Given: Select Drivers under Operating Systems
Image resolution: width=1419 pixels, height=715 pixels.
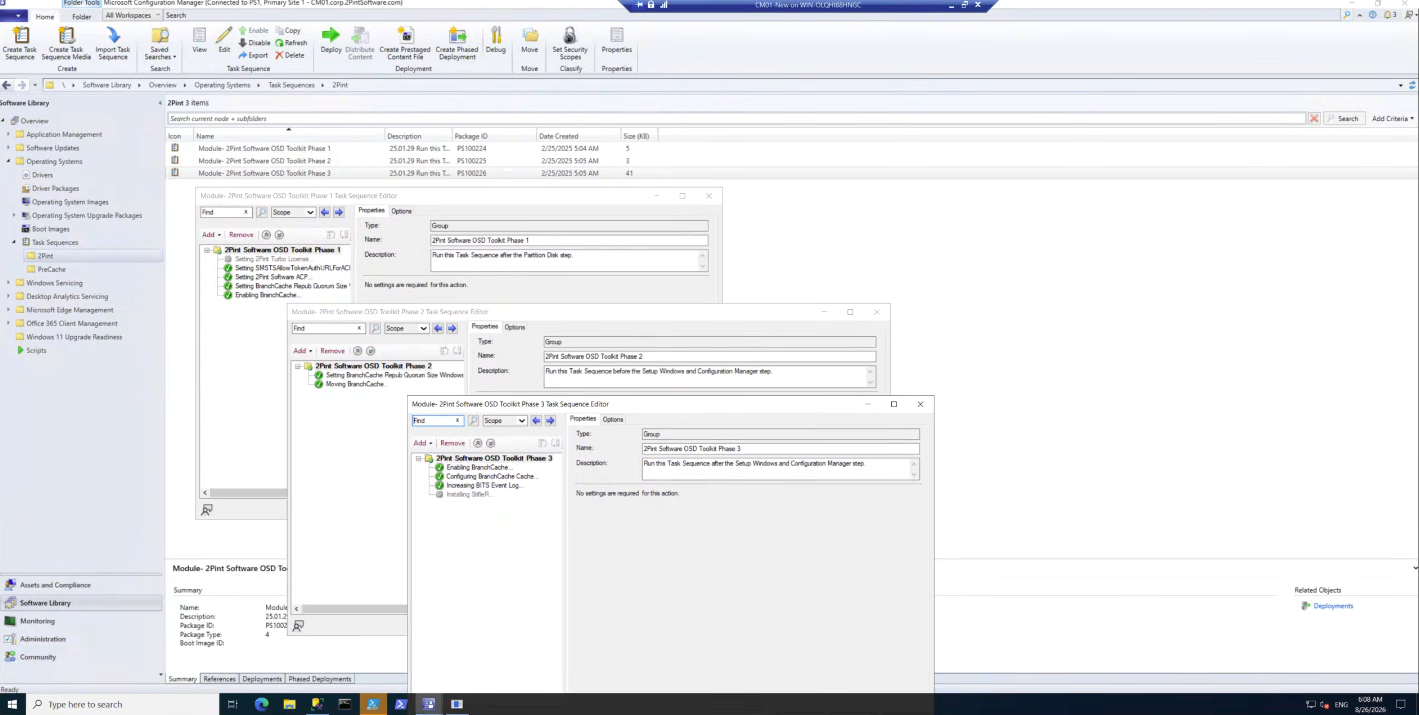Looking at the screenshot, I should 42,175.
